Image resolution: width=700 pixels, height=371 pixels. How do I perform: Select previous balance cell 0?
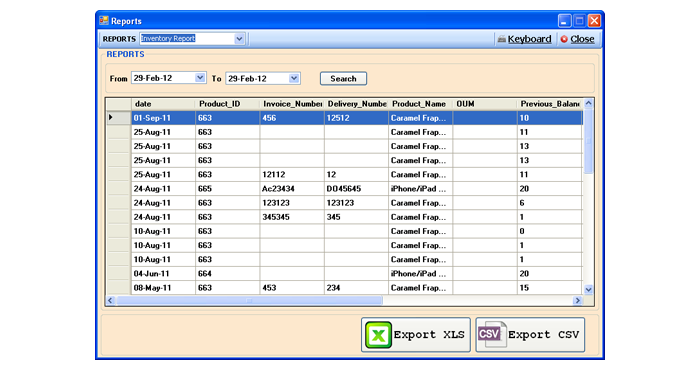point(550,231)
